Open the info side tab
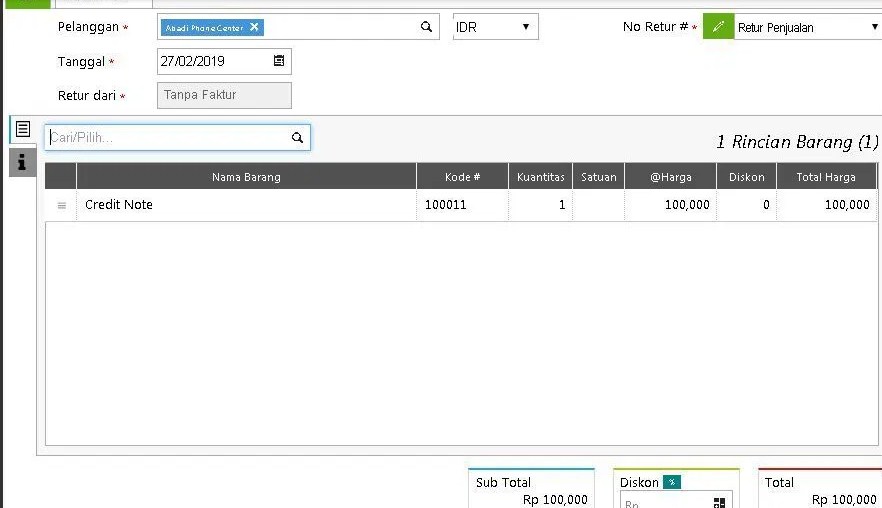Image resolution: width=882 pixels, height=508 pixels. coord(22,162)
